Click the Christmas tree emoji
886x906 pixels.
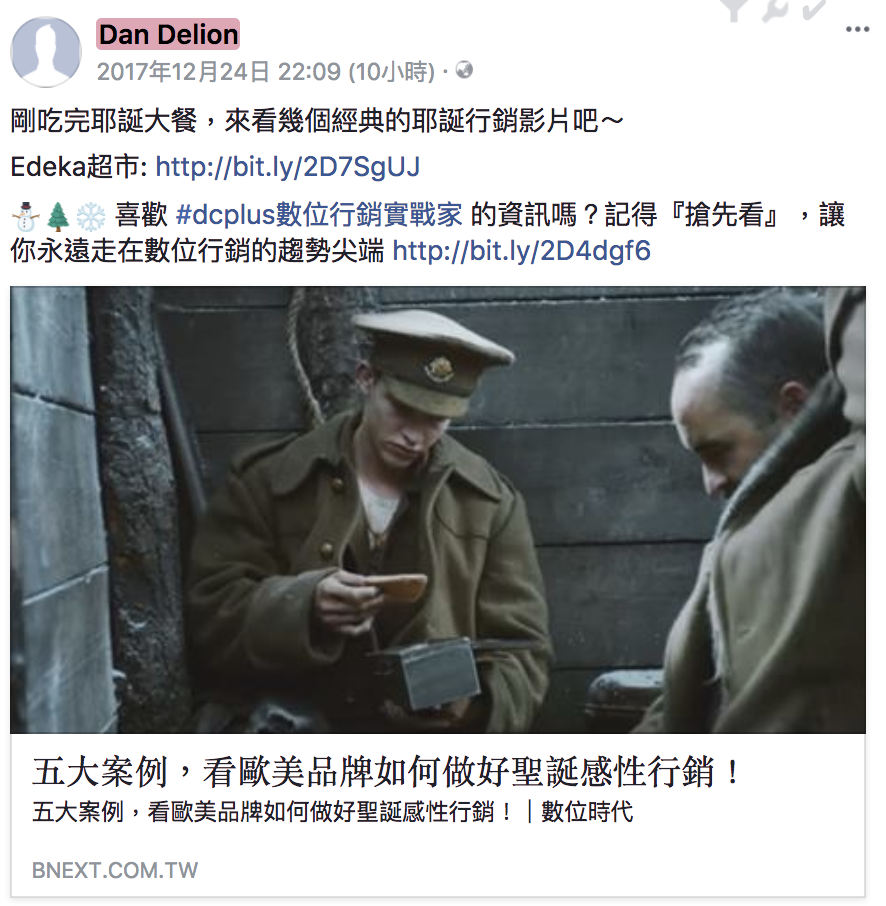click(x=58, y=216)
